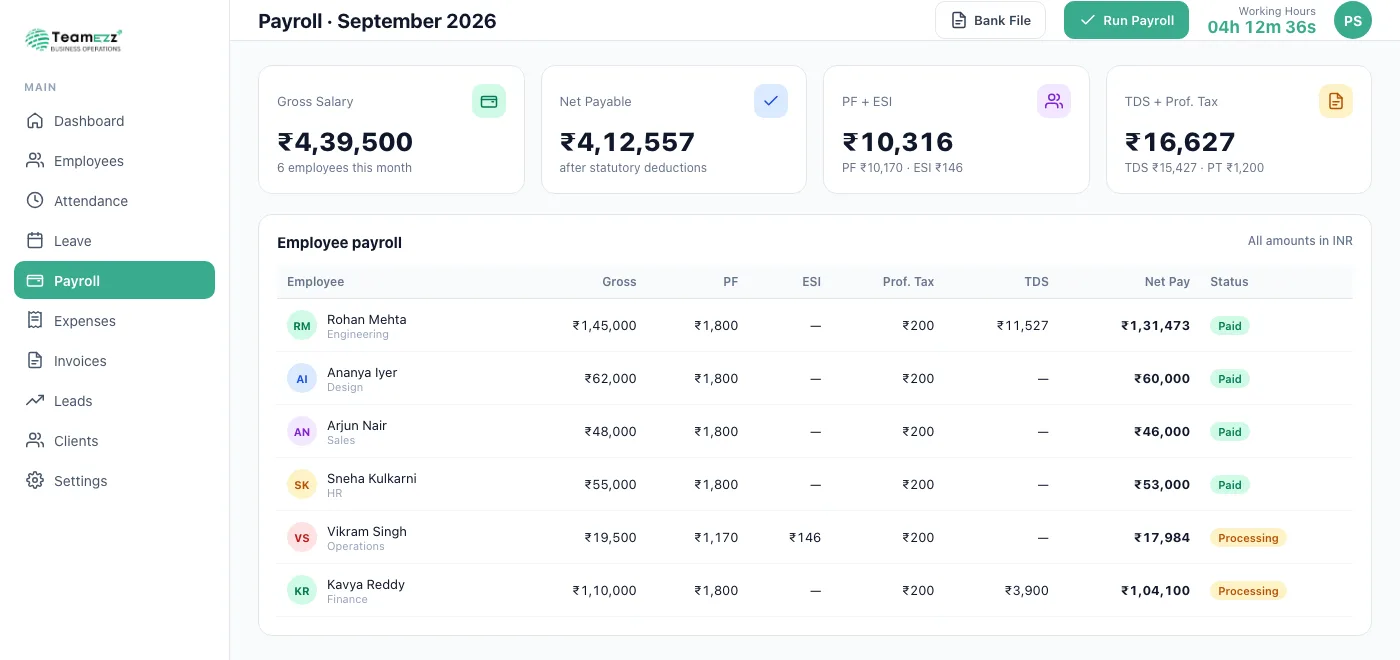Click the name Arjun Nair
Screen dimensions: 1400x660
[x=357, y=426]
